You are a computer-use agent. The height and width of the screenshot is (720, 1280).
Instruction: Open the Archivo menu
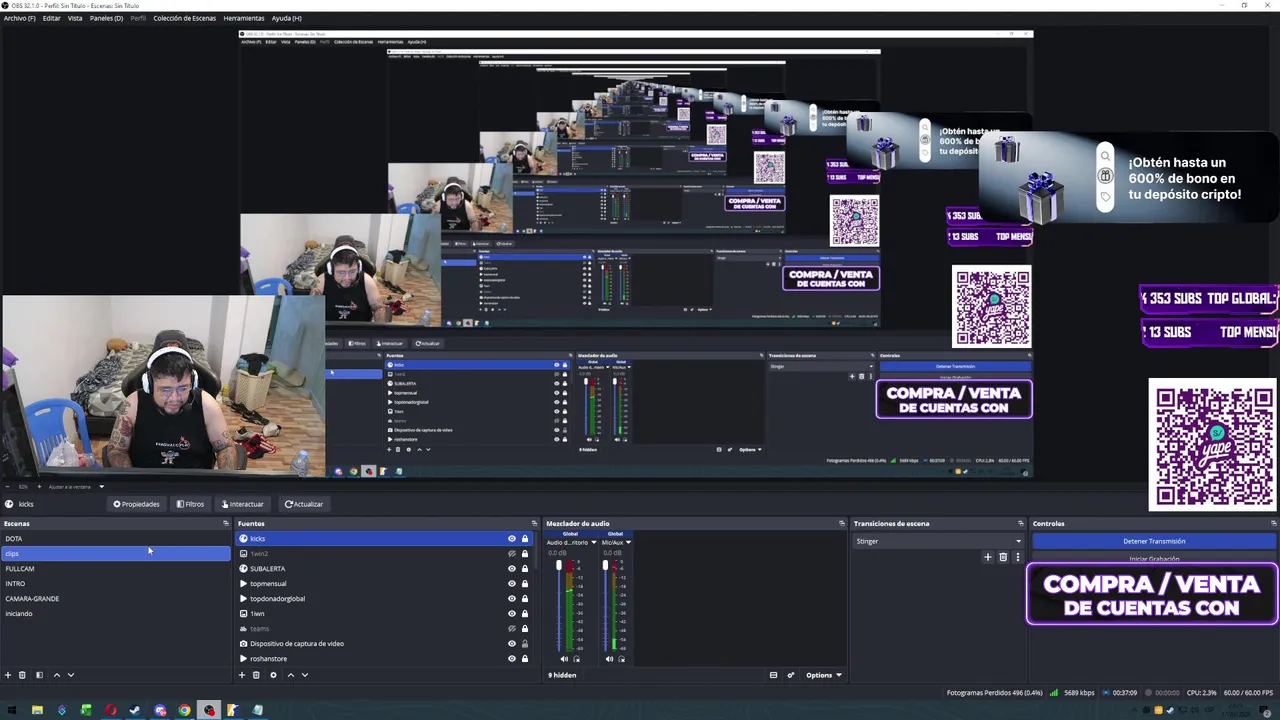(19, 18)
